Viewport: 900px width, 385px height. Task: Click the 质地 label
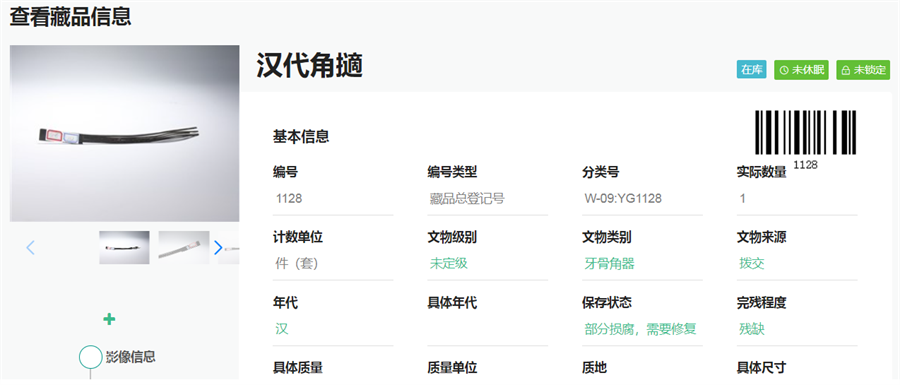595,367
